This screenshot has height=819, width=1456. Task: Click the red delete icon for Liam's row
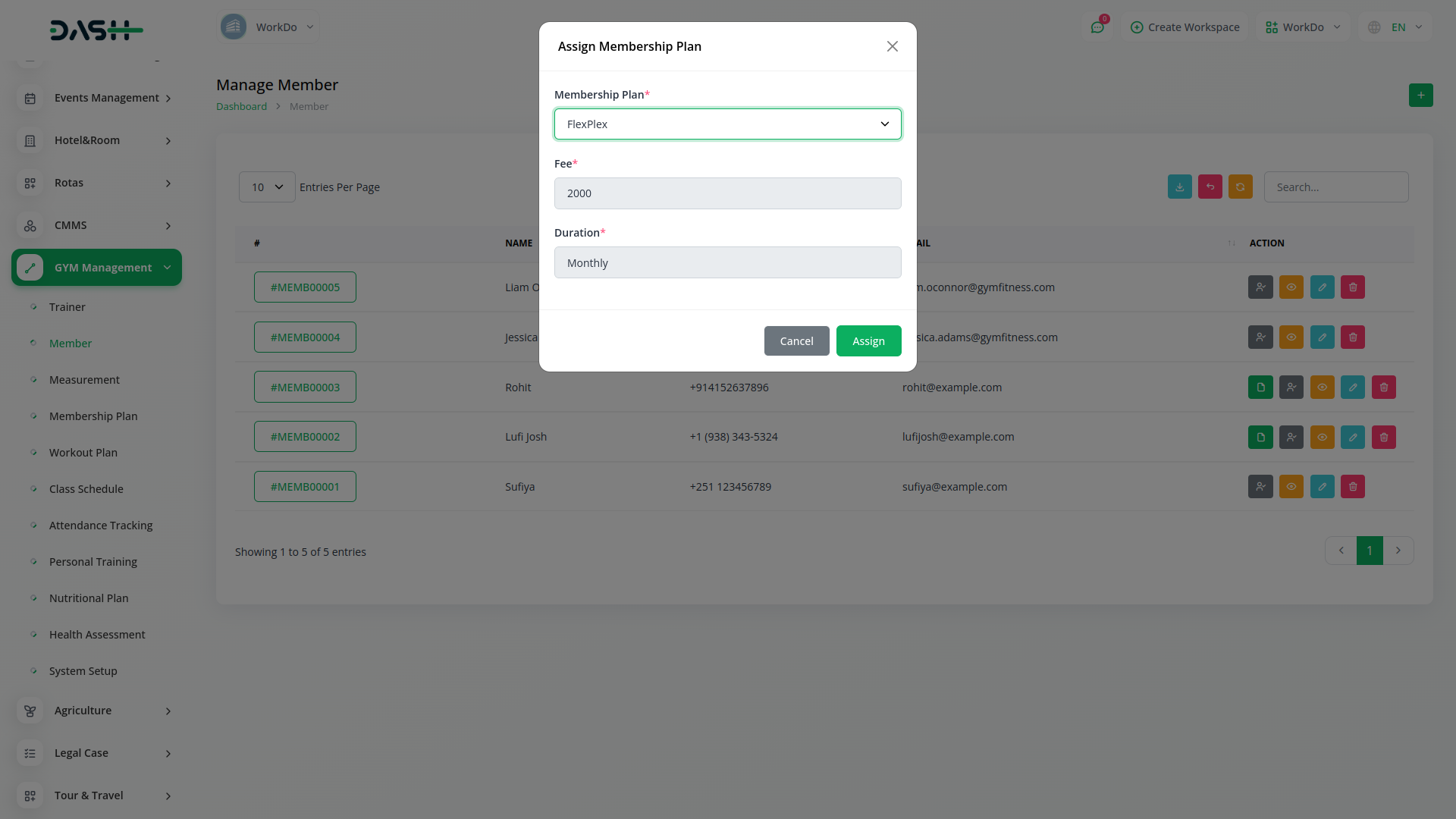[x=1353, y=287]
